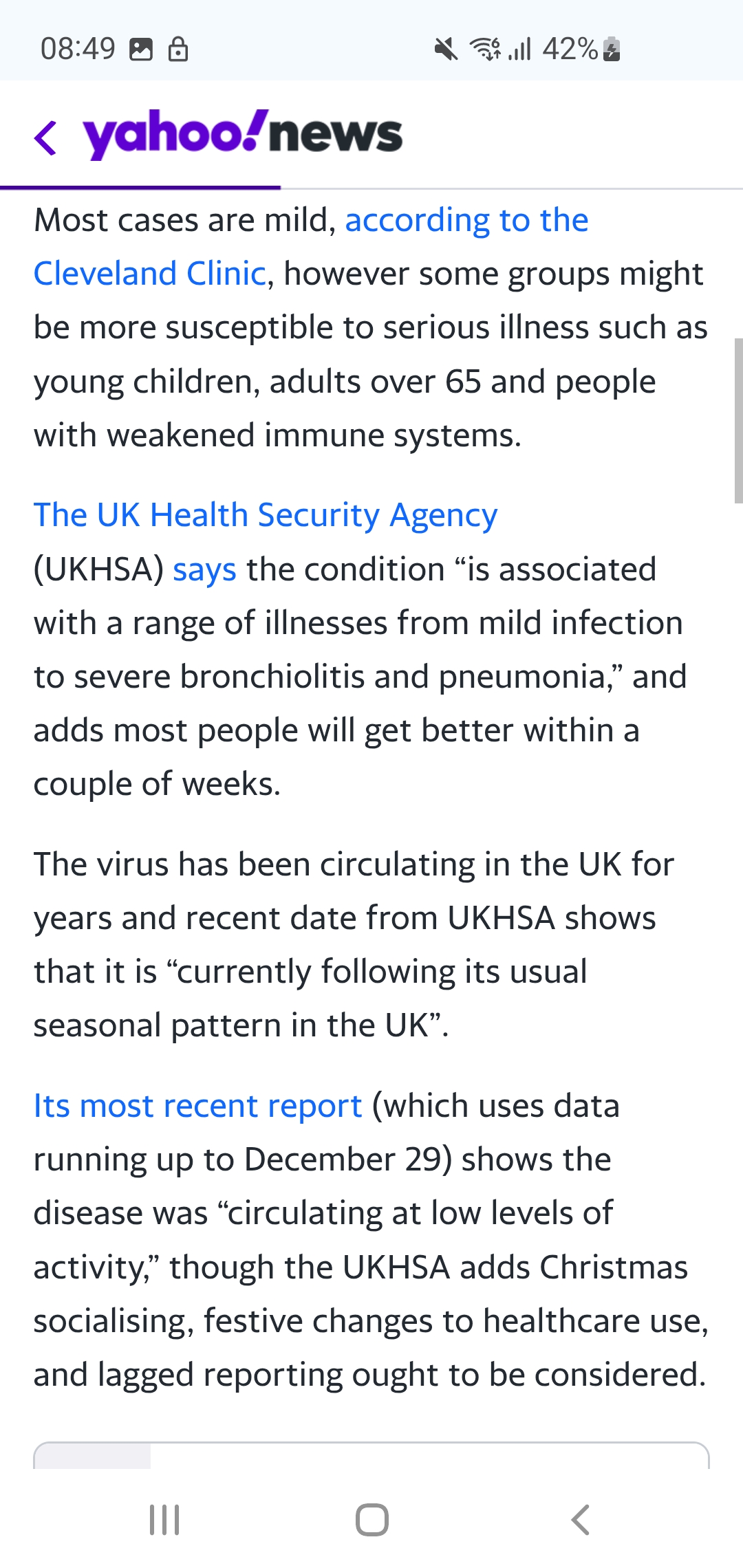743x1568 pixels.
Task: Tap the muted sound status icon
Action: [x=446, y=50]
